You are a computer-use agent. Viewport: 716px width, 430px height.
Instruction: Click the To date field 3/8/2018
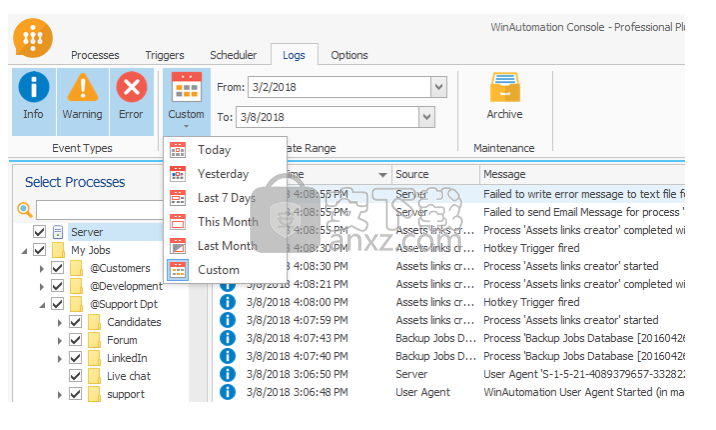[327, 117]
